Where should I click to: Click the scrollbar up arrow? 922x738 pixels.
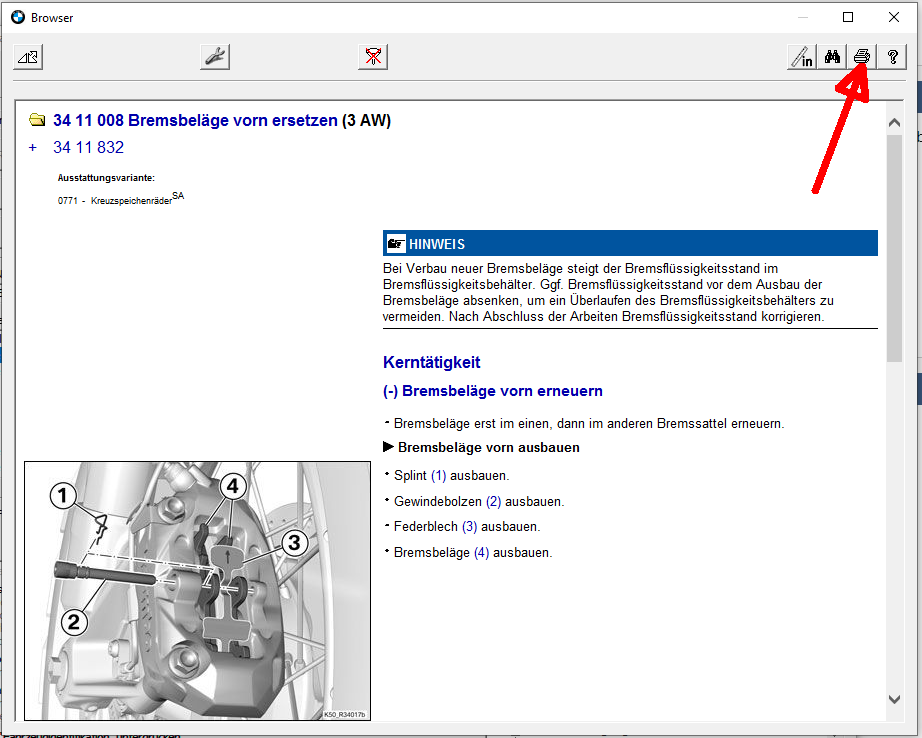click(894, 122)
